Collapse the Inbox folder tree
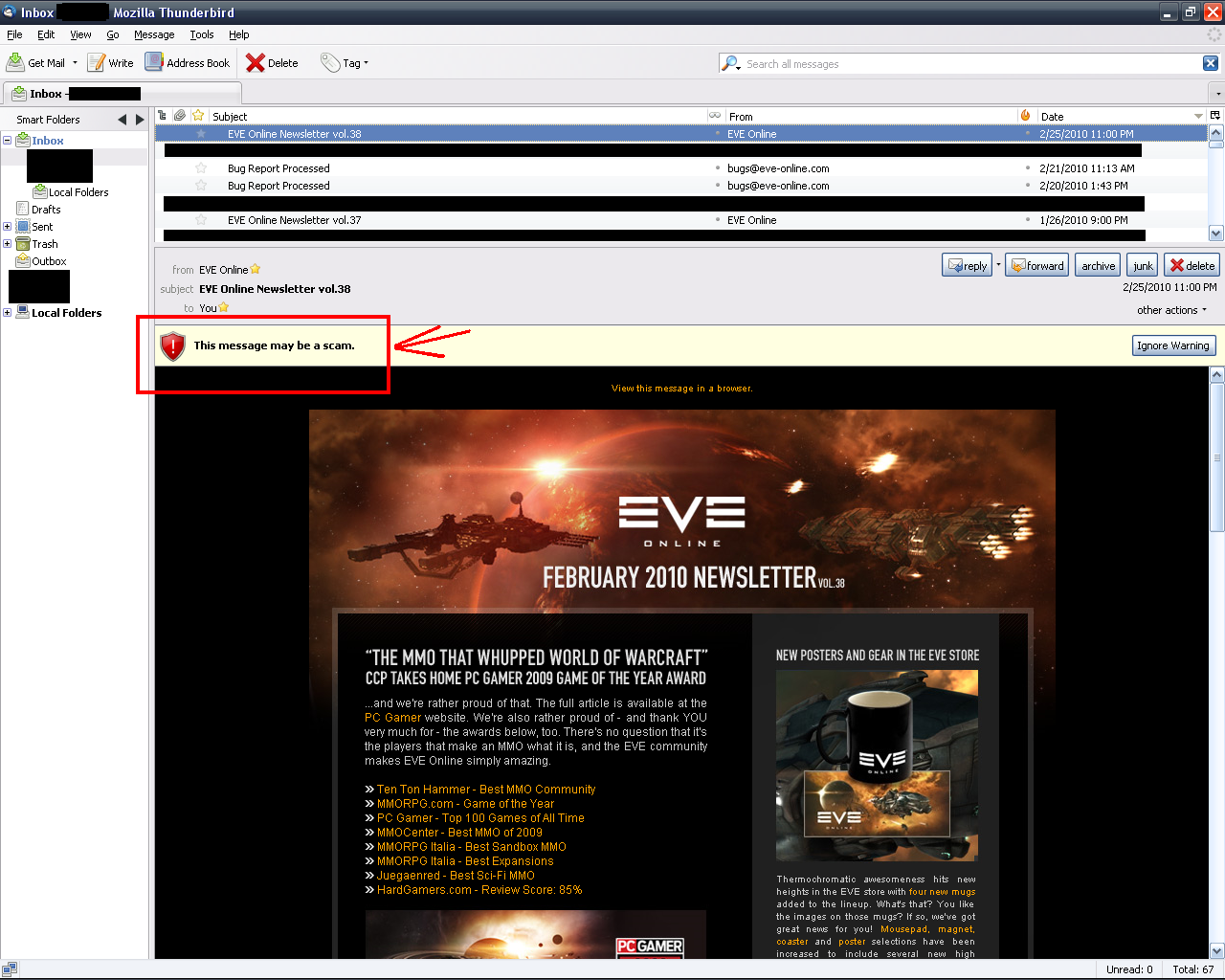This screenshot has width=1225, height=980. [7, 141]
